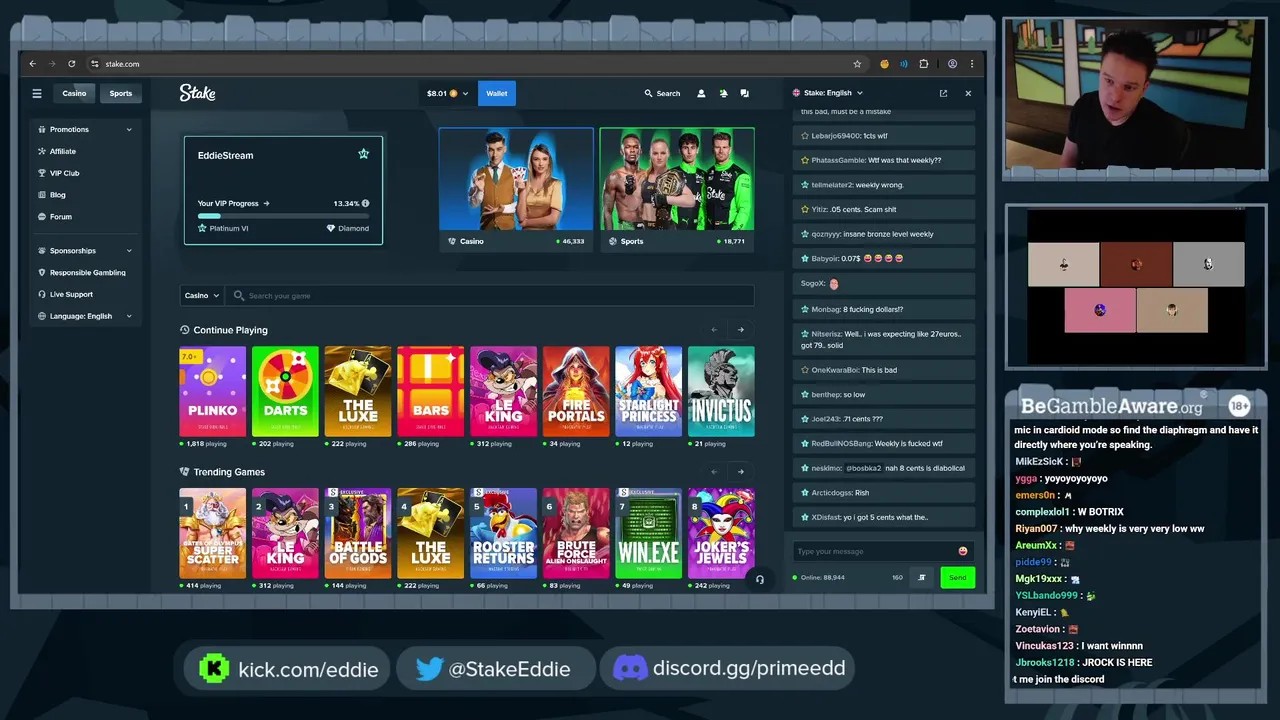The image size is (1280, 720).
Task: Launch Bars in Continue Playing
Action: (430, 391)
